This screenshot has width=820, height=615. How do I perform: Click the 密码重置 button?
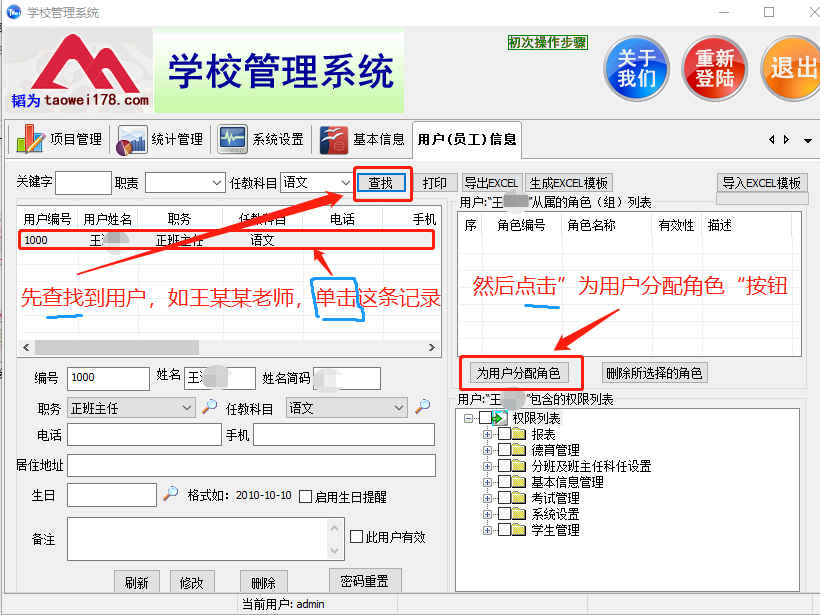[365, 581]
